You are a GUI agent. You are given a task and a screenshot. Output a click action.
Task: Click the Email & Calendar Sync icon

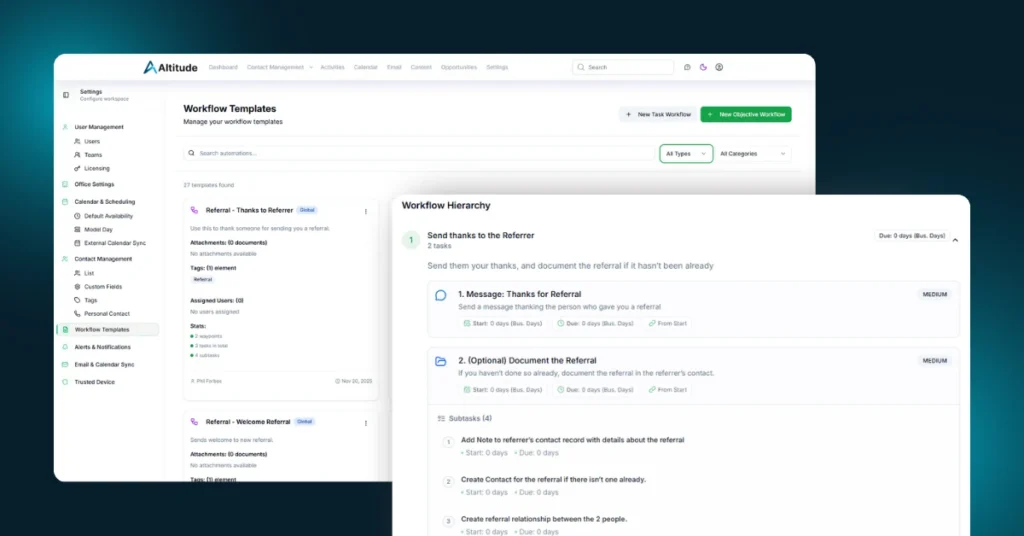(x=65, y=364)
